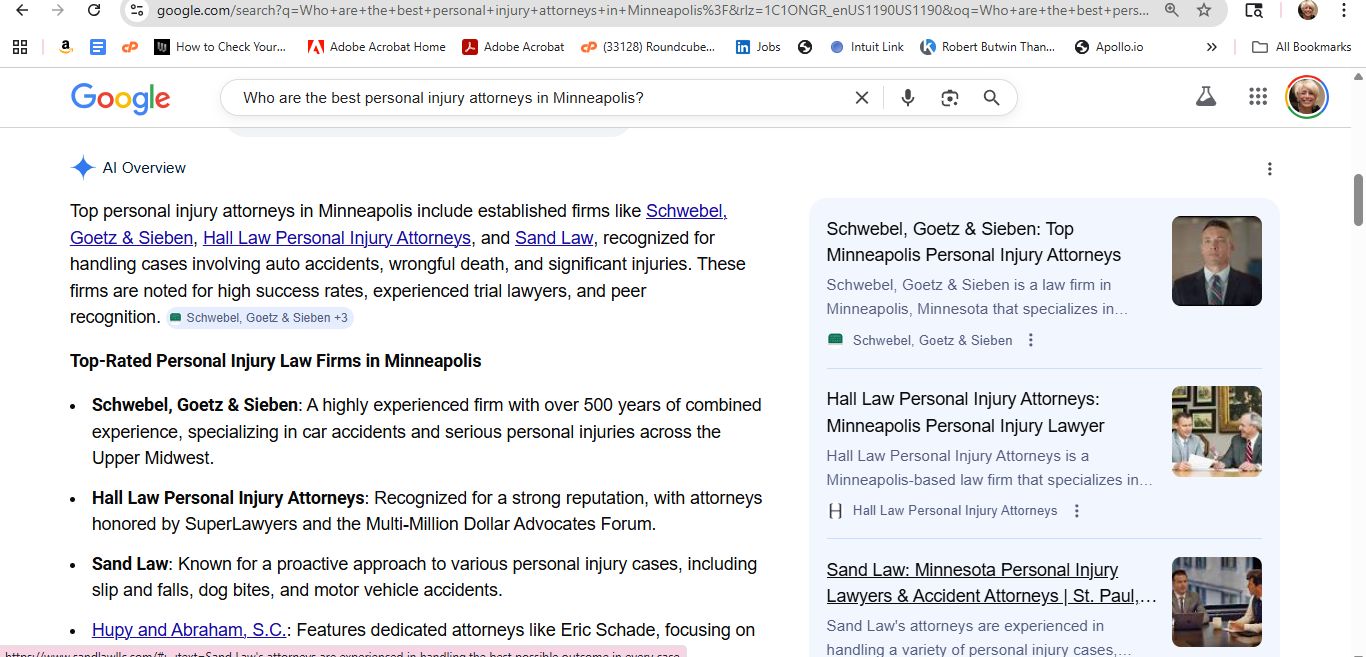Open the globe bookmark next to Jobs
The image size is (1366, 657).
pos(805,47)
